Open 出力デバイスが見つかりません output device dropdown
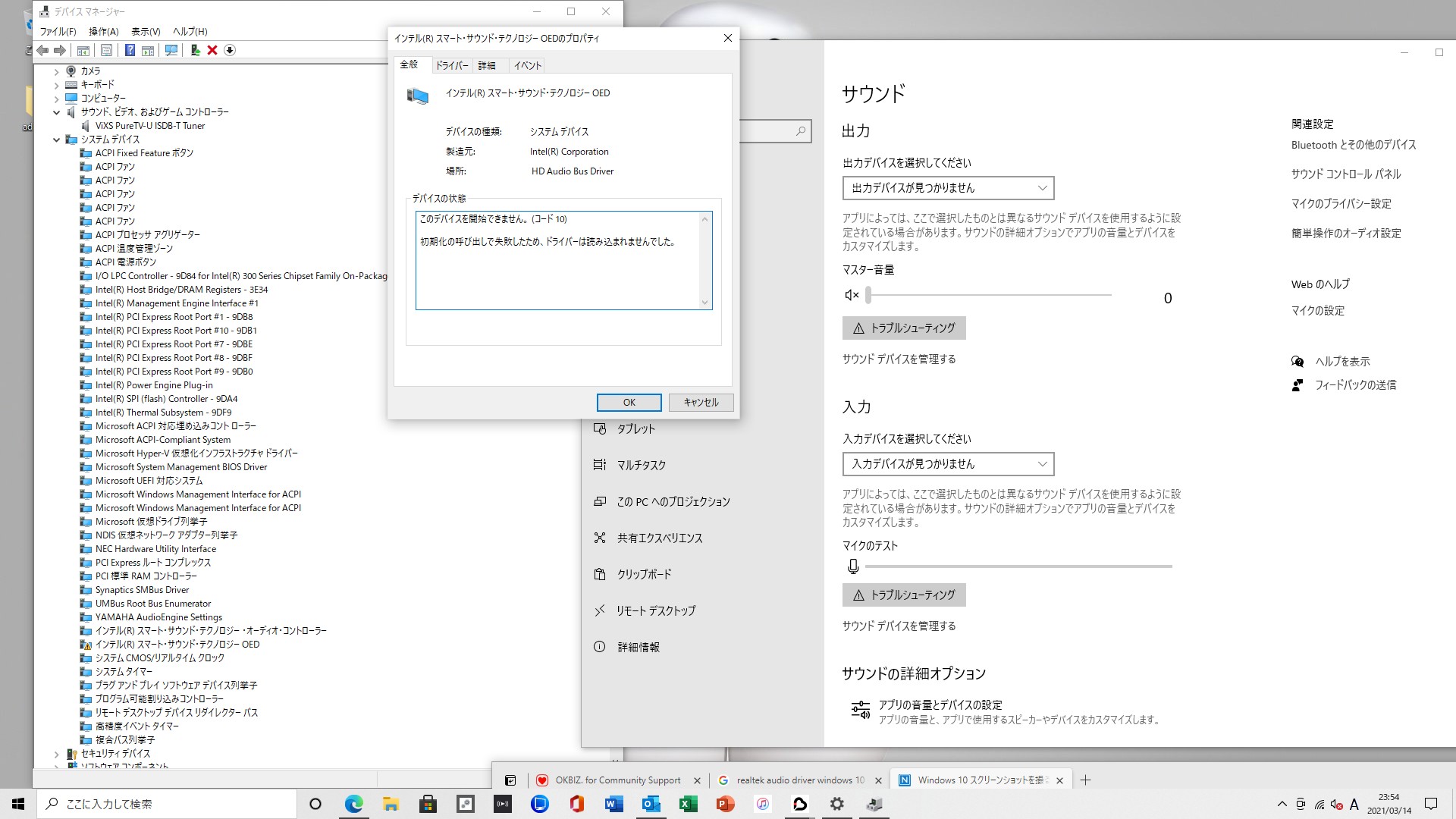The width and height of the screenshot is (1456, 819). (x=948, y=188)
